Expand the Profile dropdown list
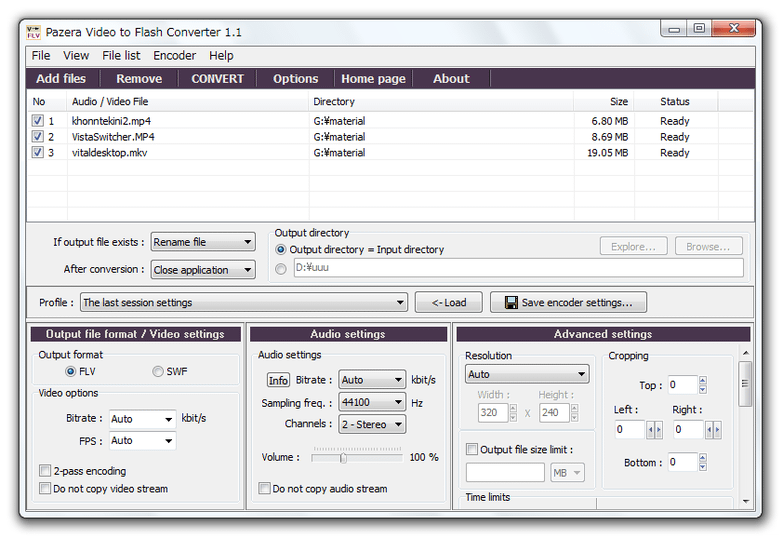 click(x=244, y=302)
